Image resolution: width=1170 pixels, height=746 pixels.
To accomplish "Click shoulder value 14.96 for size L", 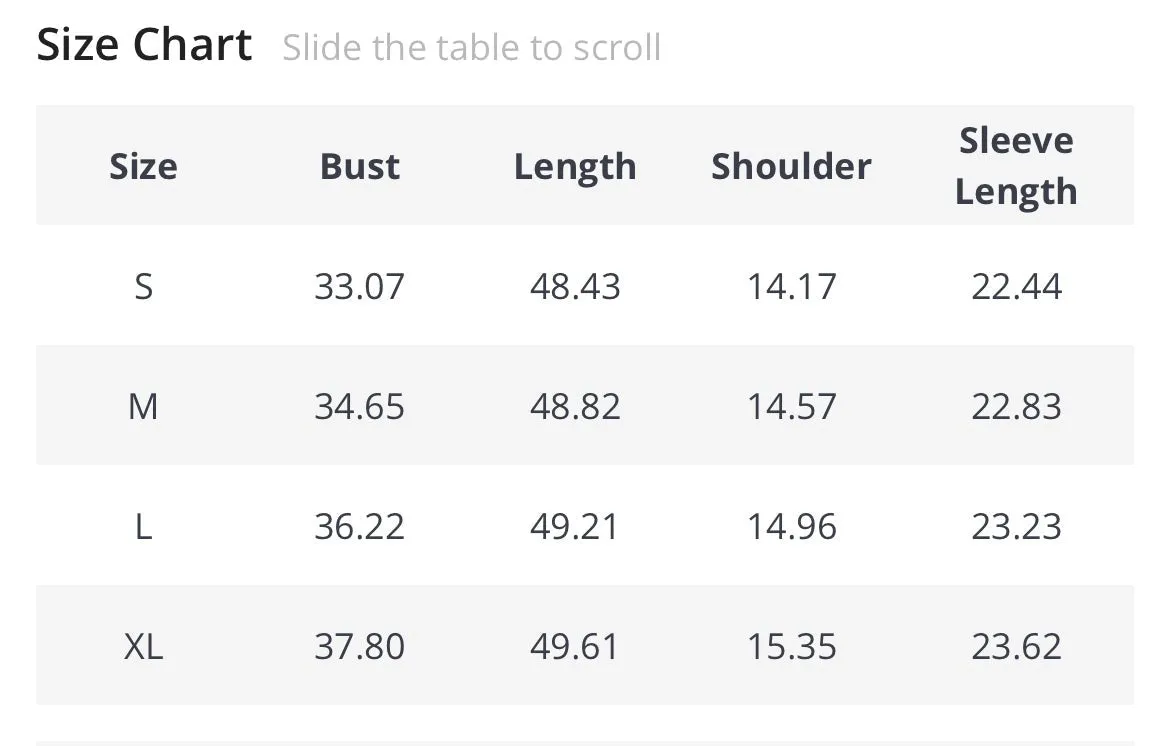I will click(x=792, y=527).
